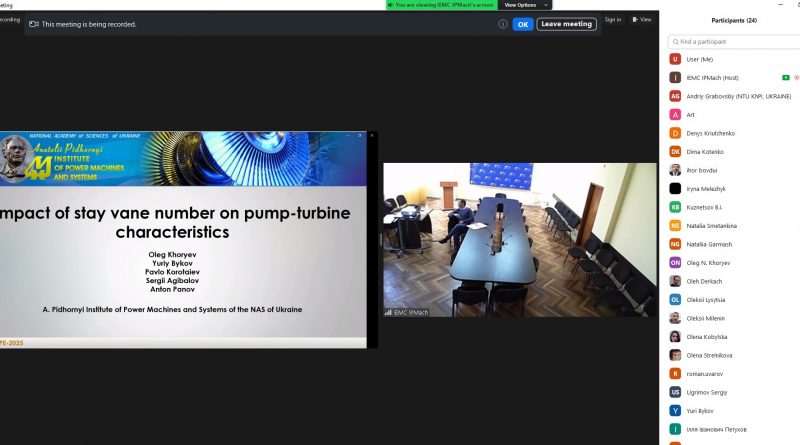Click the shared presentation title slide
Screen dimensions: 800x445
(x=183, y=240)
